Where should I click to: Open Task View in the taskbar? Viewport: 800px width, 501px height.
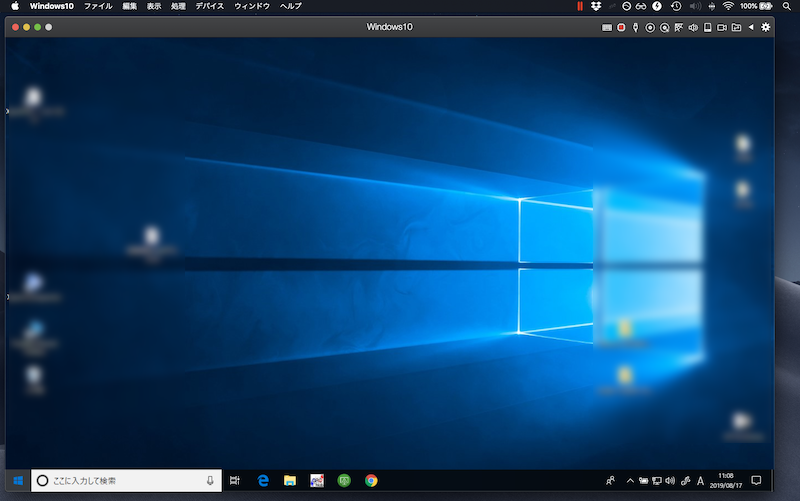tap(235, 480)
